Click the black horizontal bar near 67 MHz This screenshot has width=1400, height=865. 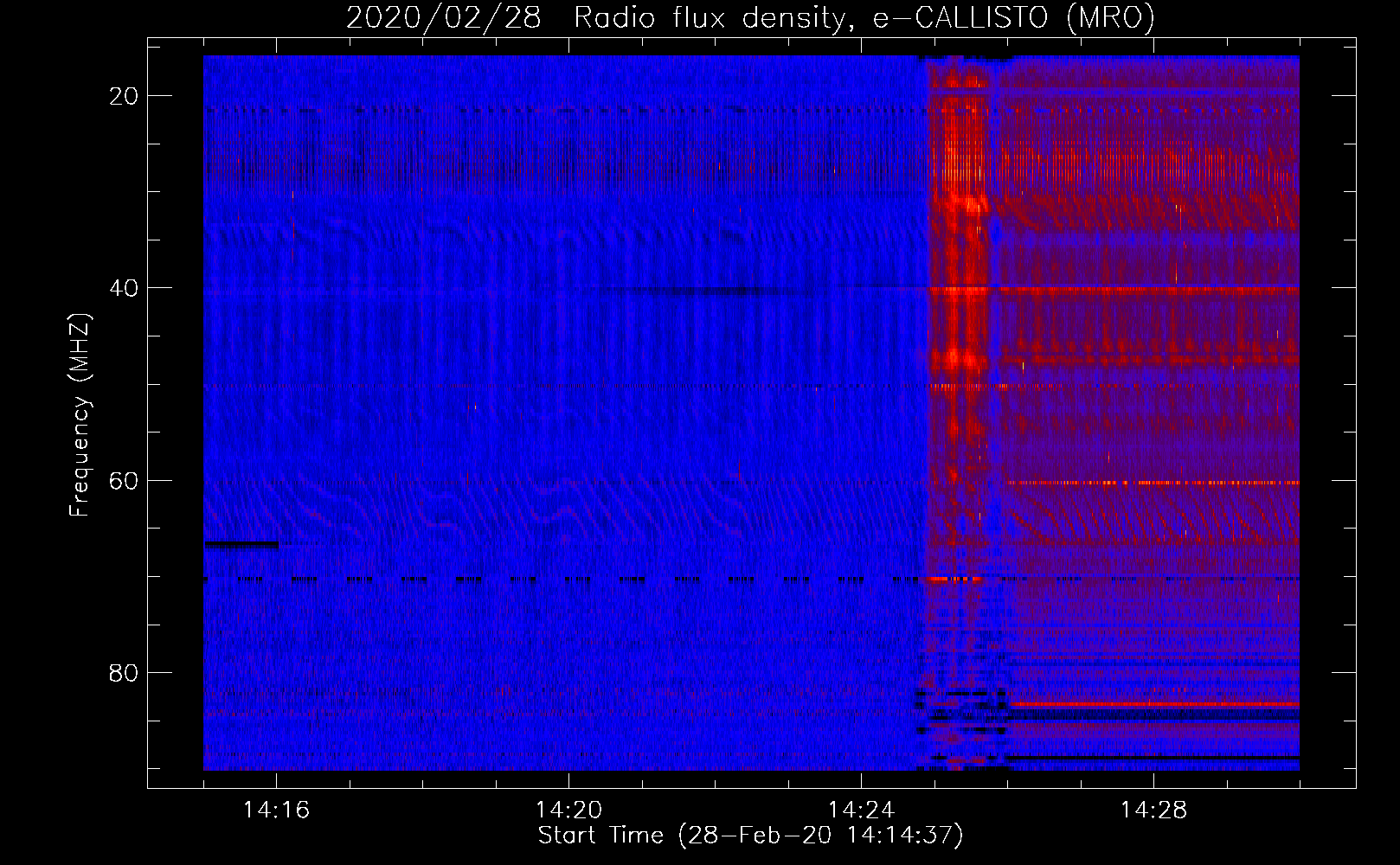241,544
